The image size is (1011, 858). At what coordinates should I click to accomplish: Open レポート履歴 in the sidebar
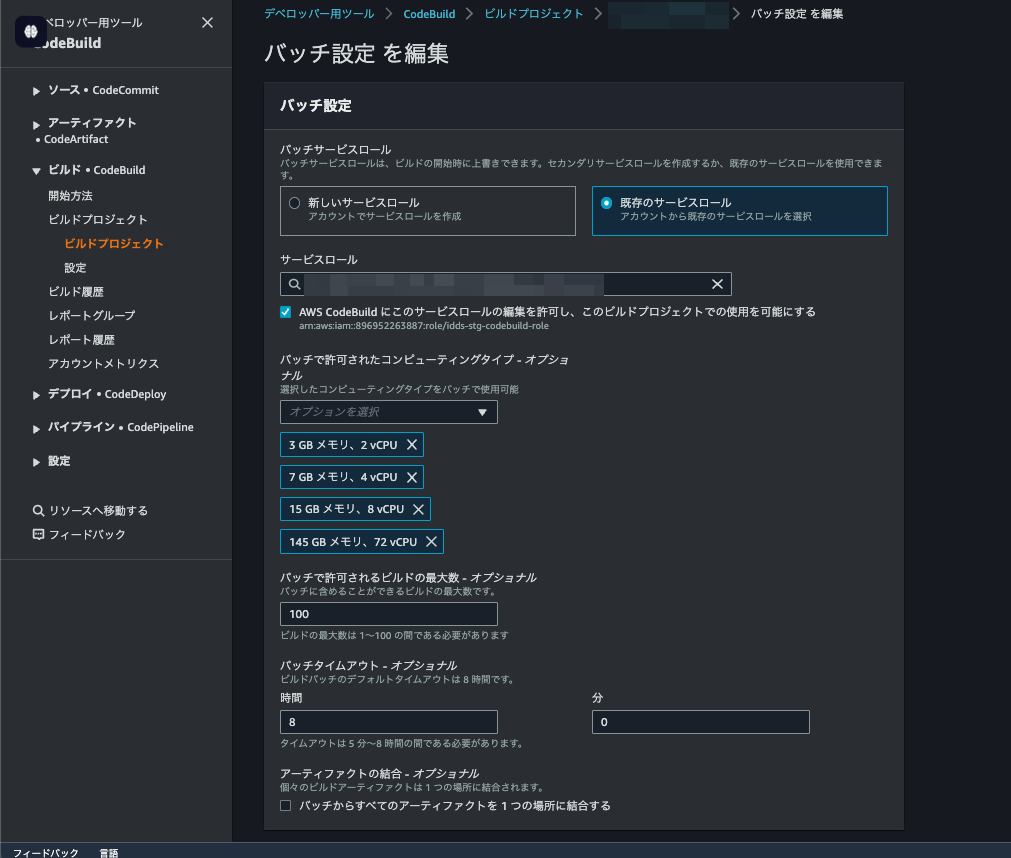click(x=81, y=340)
